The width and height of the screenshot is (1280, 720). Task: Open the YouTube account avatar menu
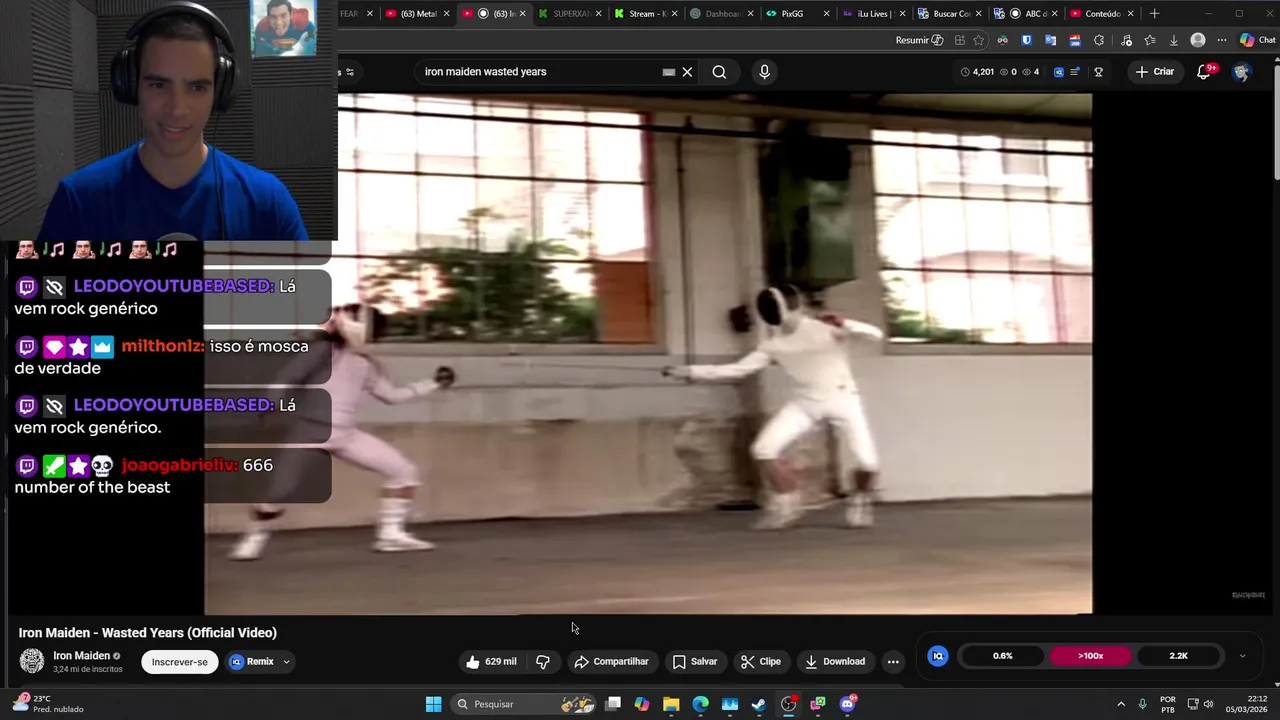[x=1241, y=72]
